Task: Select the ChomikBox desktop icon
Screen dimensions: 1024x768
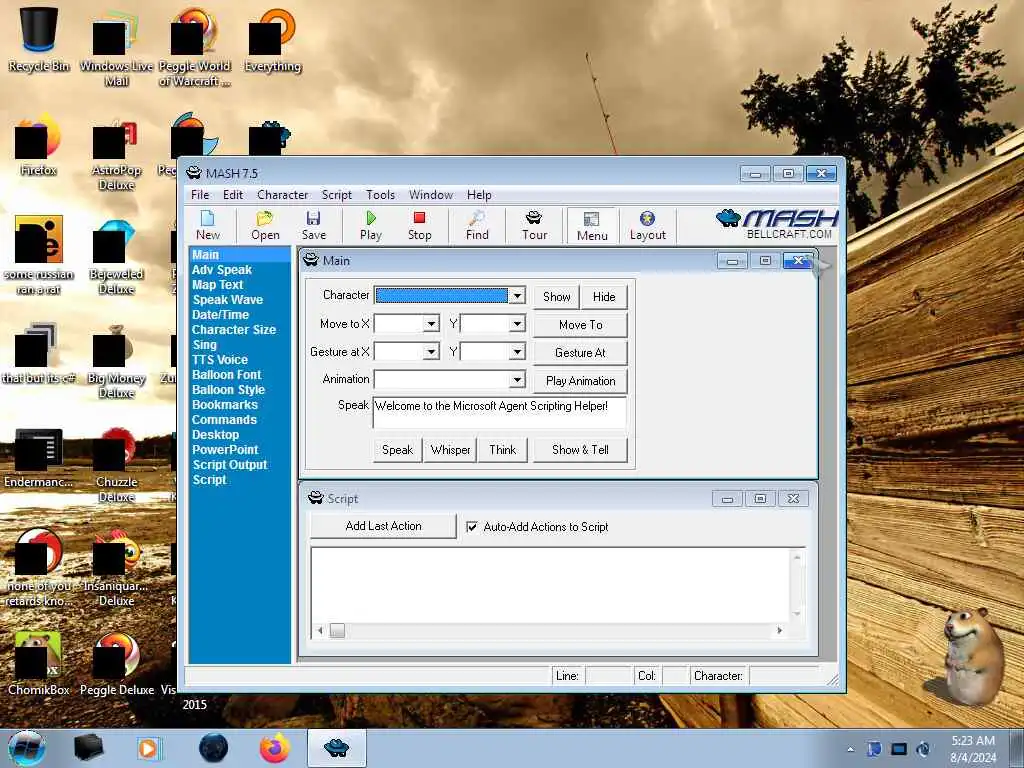Action: [39, 663]
